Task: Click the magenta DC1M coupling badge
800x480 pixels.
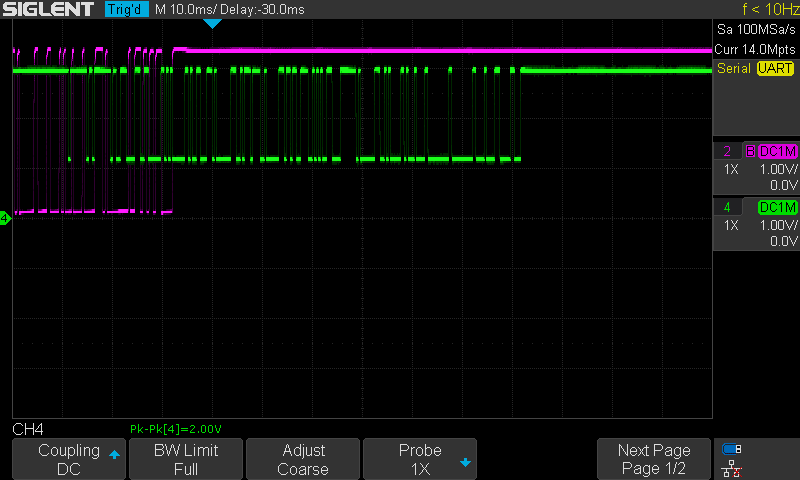Action: pyautogui.click(x=778, y=152)
